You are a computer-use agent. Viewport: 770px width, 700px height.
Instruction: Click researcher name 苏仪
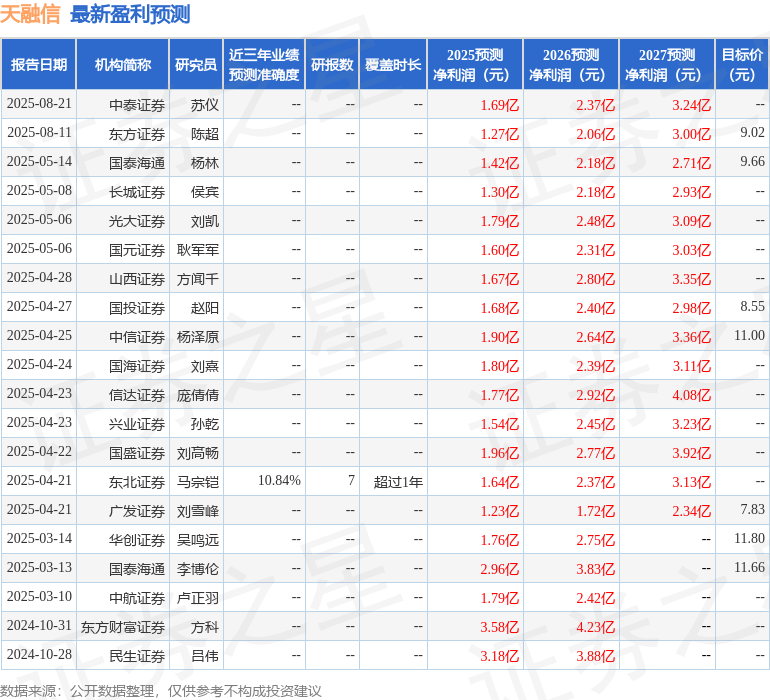pyautogui.click(x=205, y=105)
